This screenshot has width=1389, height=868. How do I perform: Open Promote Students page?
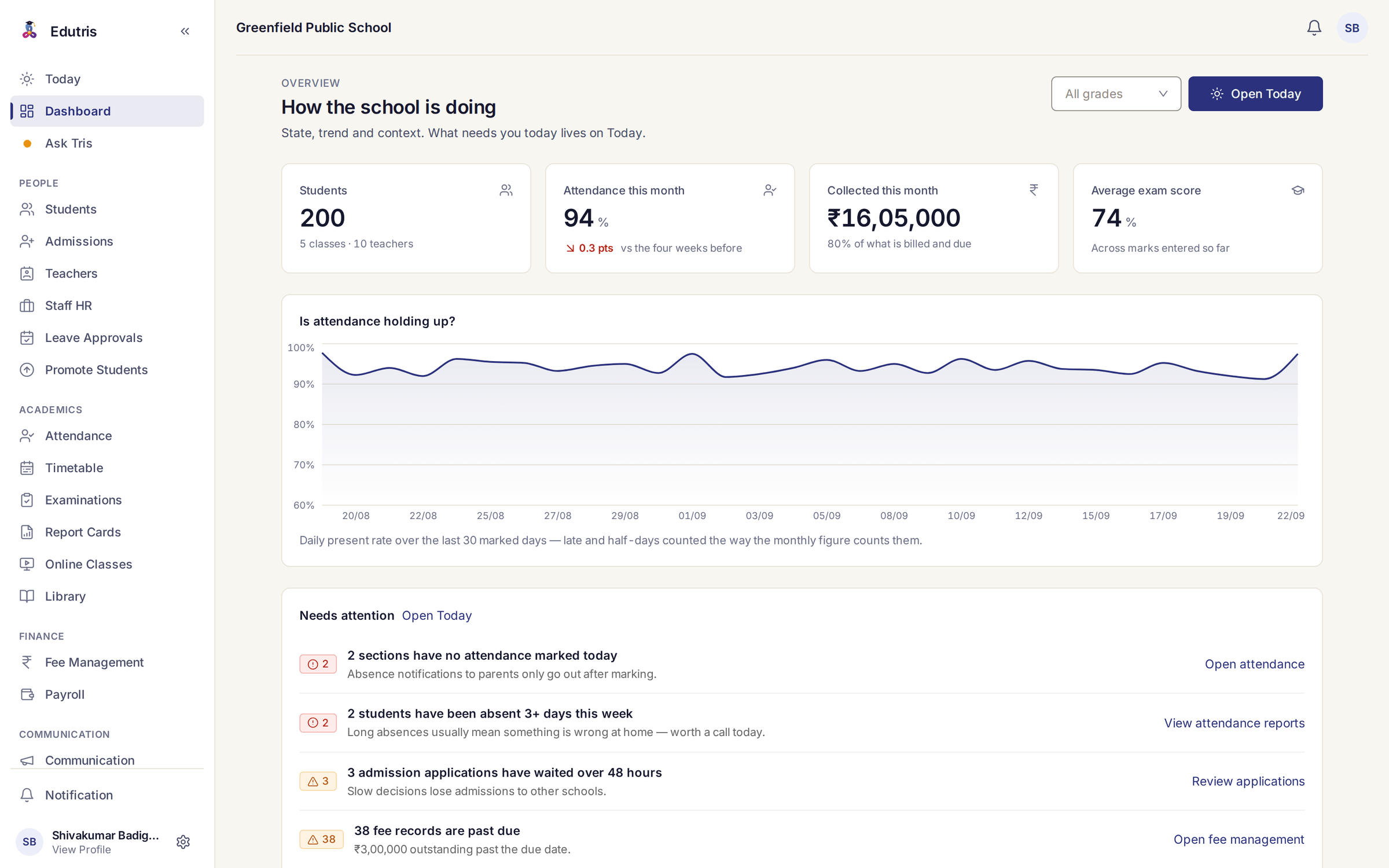(107, 370)
